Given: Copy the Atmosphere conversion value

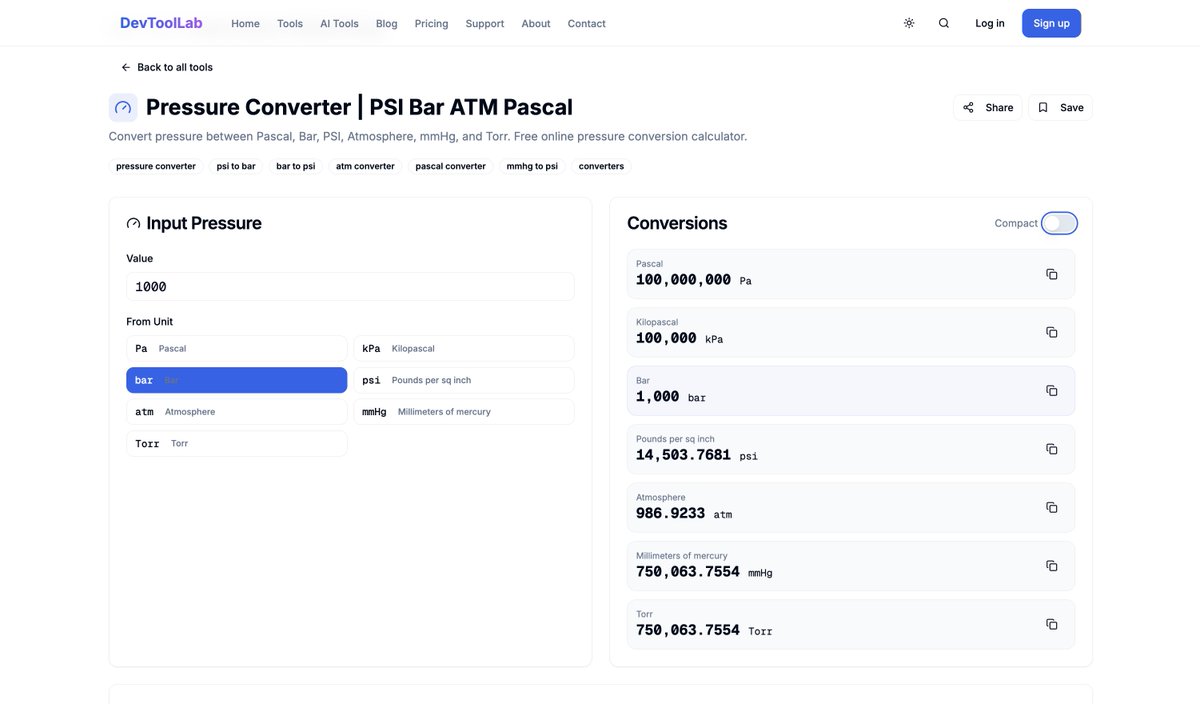Looking at the screenshot, I should 1051,507.
